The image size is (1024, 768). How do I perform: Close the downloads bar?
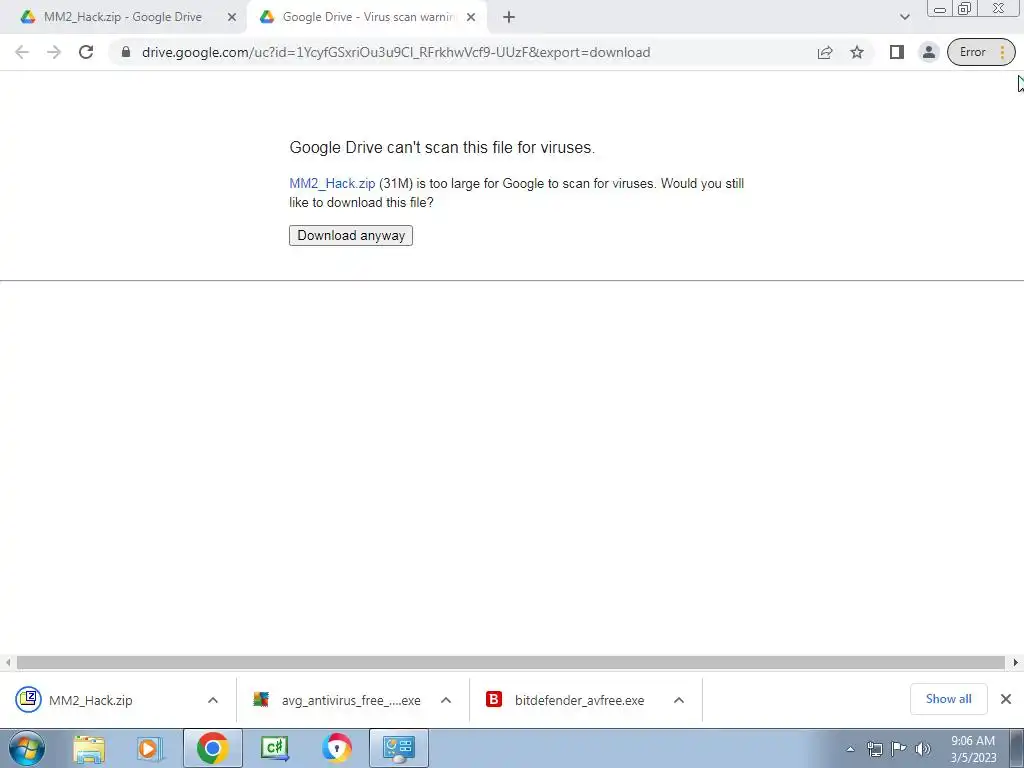tap(1006, 699)
